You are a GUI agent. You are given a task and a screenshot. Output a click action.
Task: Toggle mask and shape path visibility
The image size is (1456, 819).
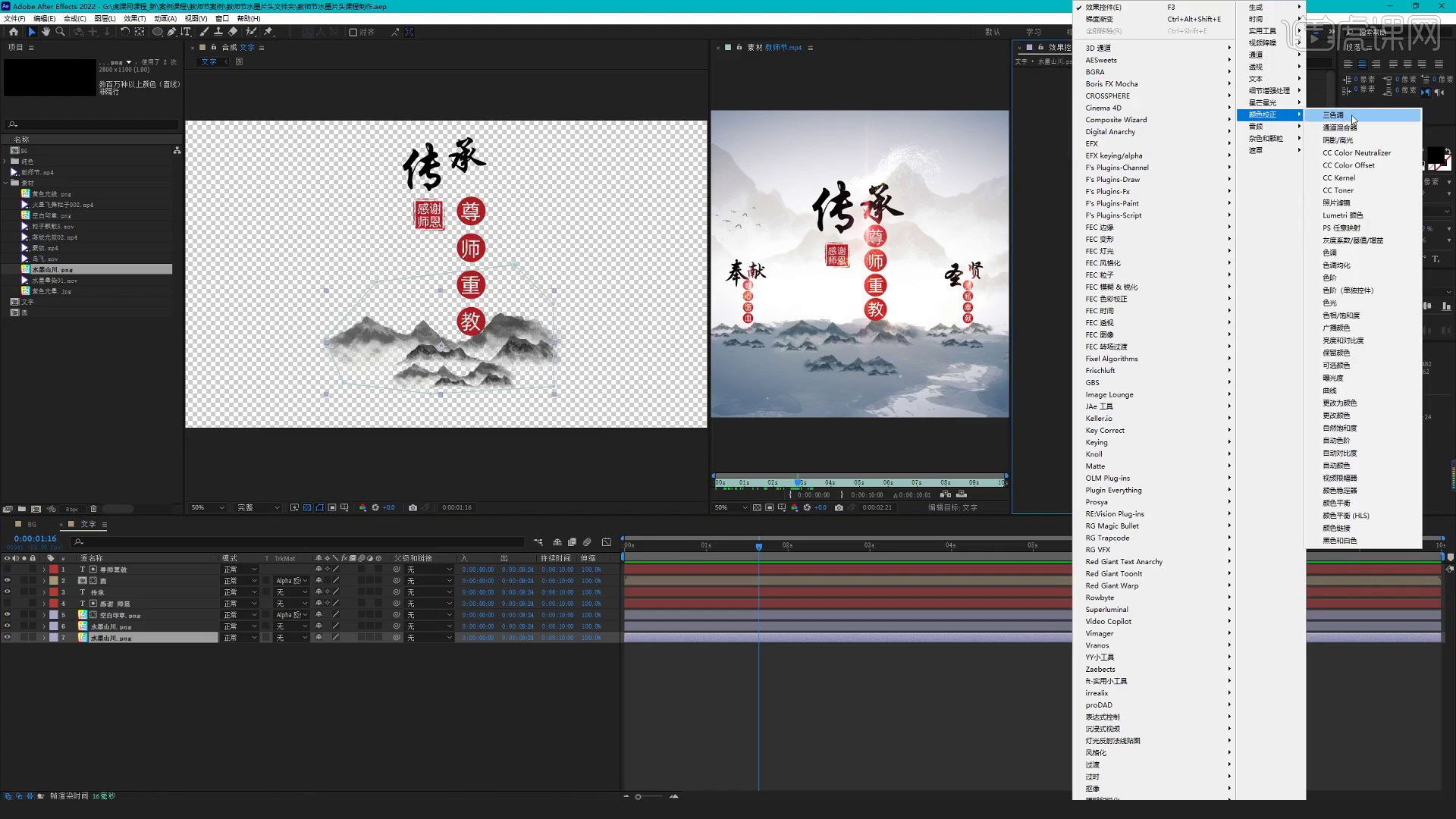tap(320, 507)
